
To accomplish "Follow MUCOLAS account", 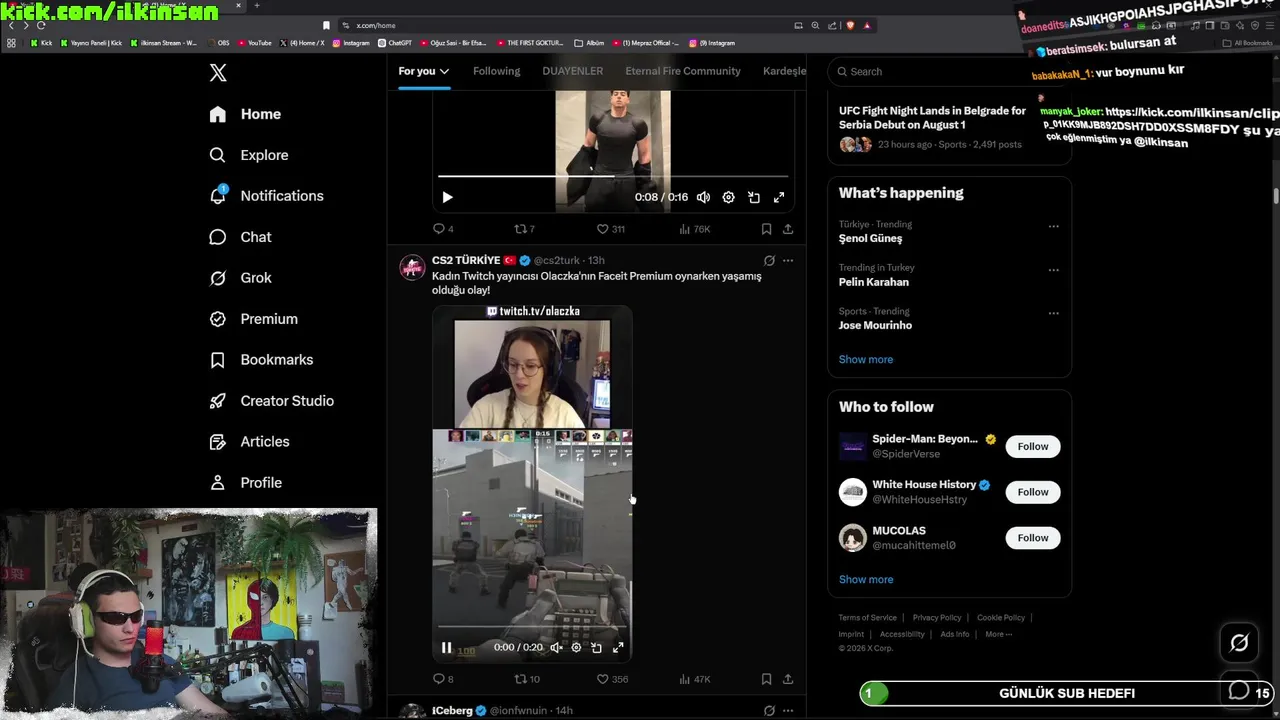I will pos(1033,538).
